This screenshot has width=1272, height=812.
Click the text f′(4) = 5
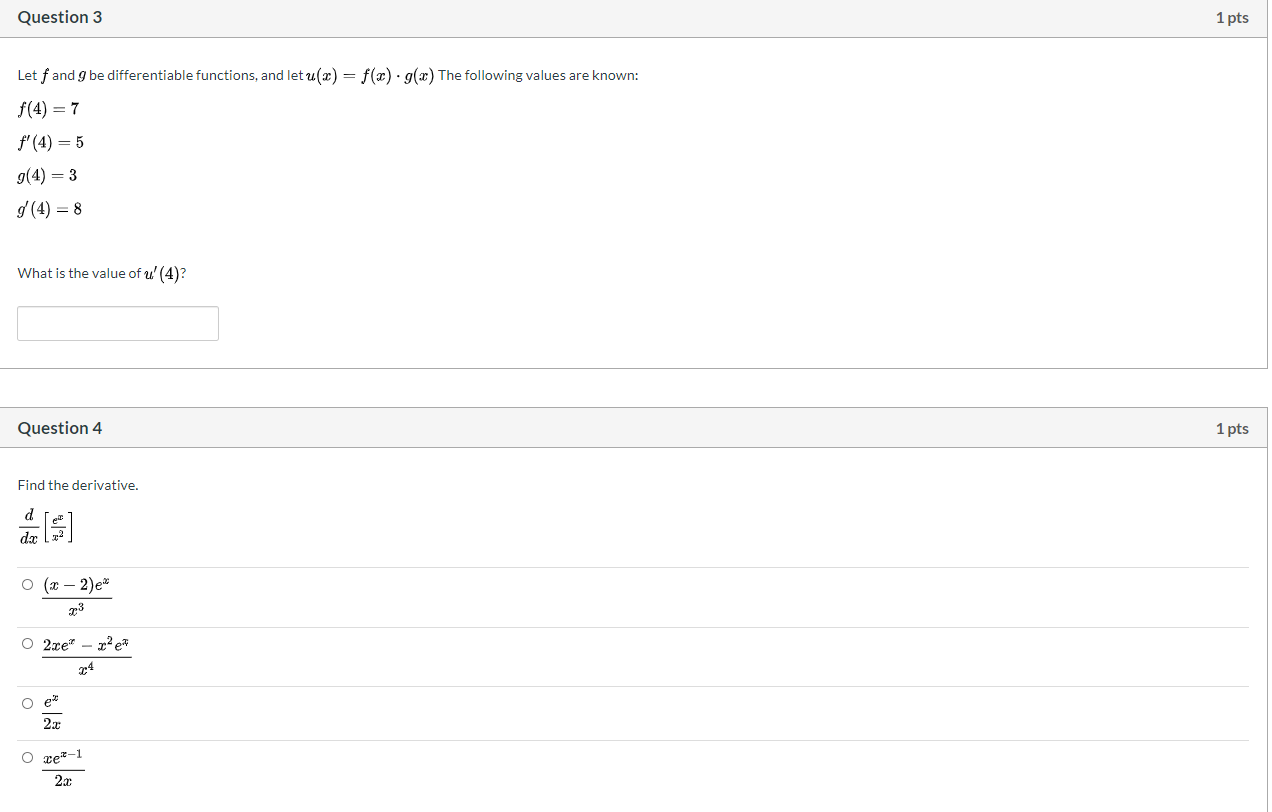click(x=50, y=142)
